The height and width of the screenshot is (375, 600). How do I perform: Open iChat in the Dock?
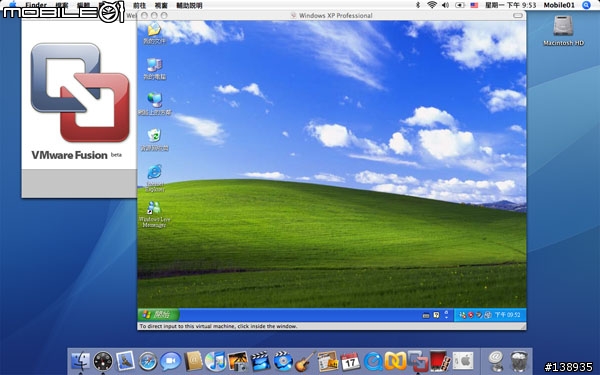(171, 361)
